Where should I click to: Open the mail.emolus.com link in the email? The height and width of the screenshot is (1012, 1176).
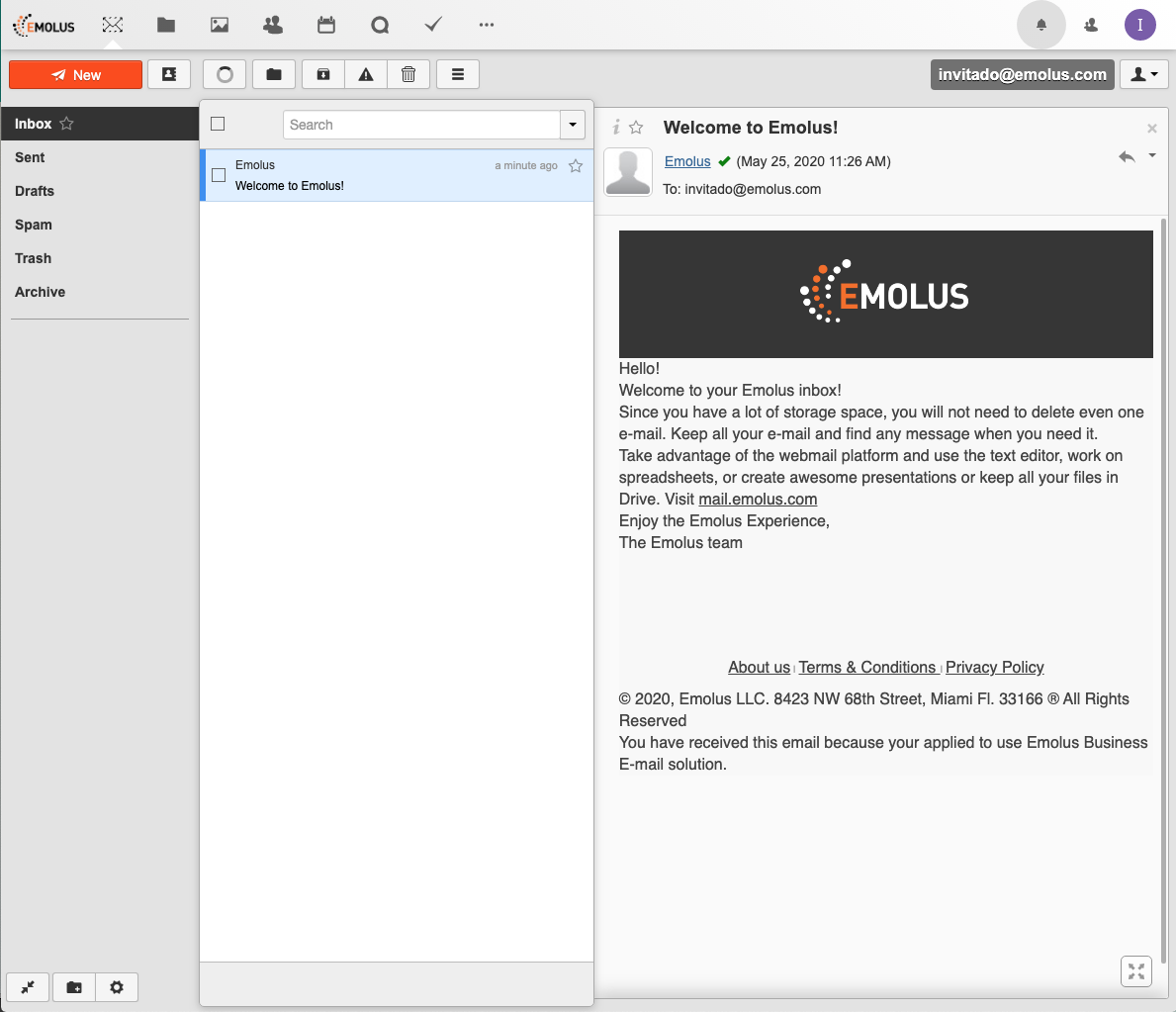coord(758,499)
